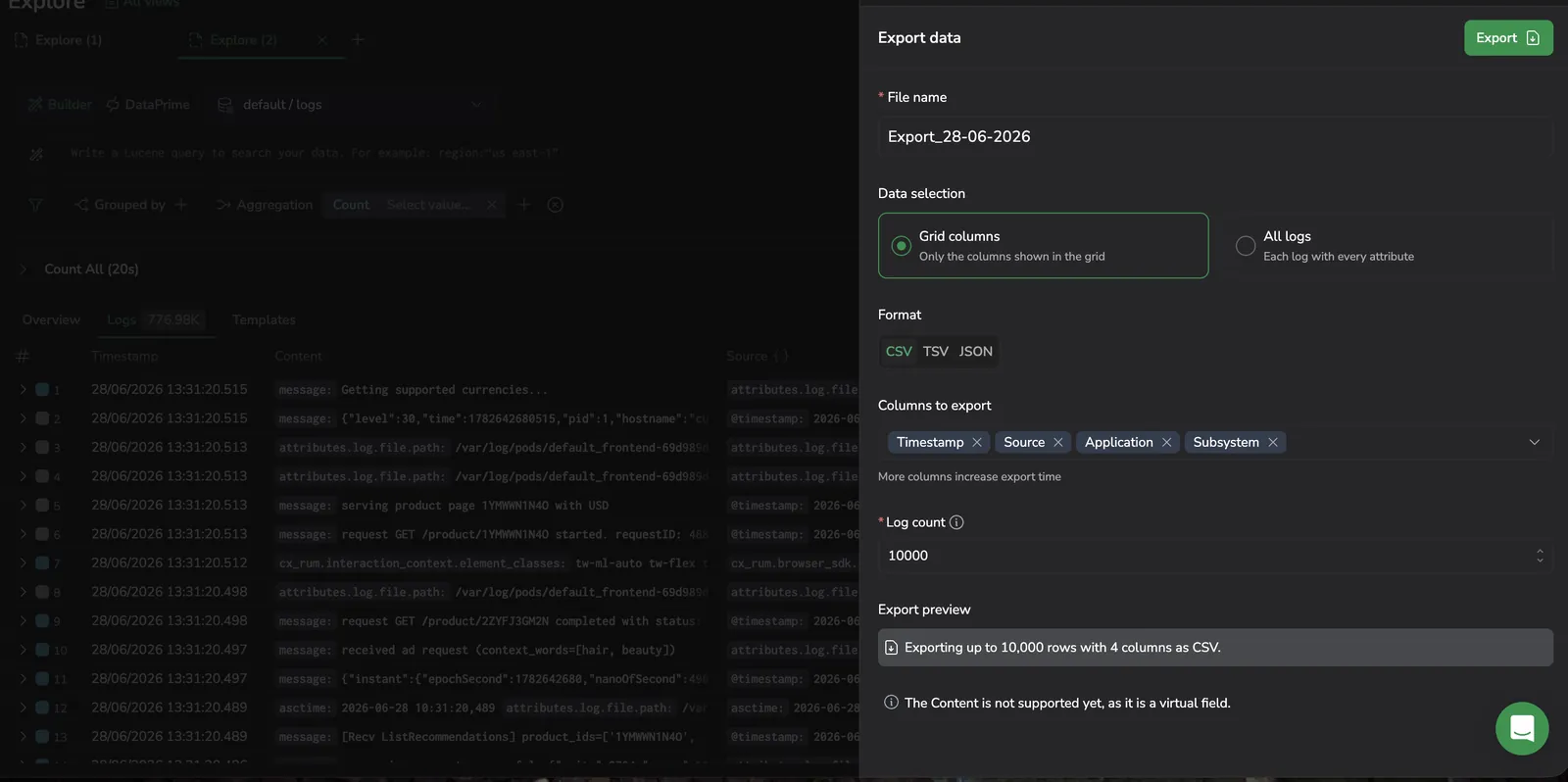Remove the Timestamp column chip

click(977, 442)
